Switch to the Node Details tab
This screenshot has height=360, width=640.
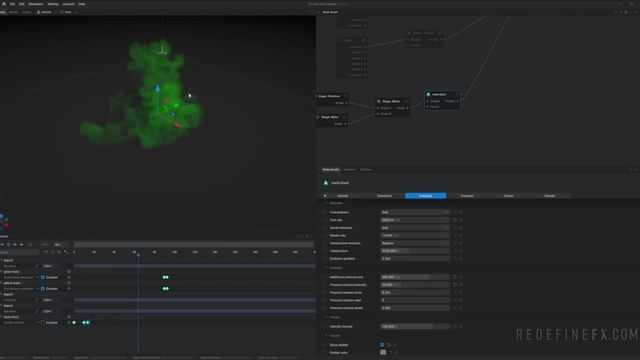coord(331,169)
